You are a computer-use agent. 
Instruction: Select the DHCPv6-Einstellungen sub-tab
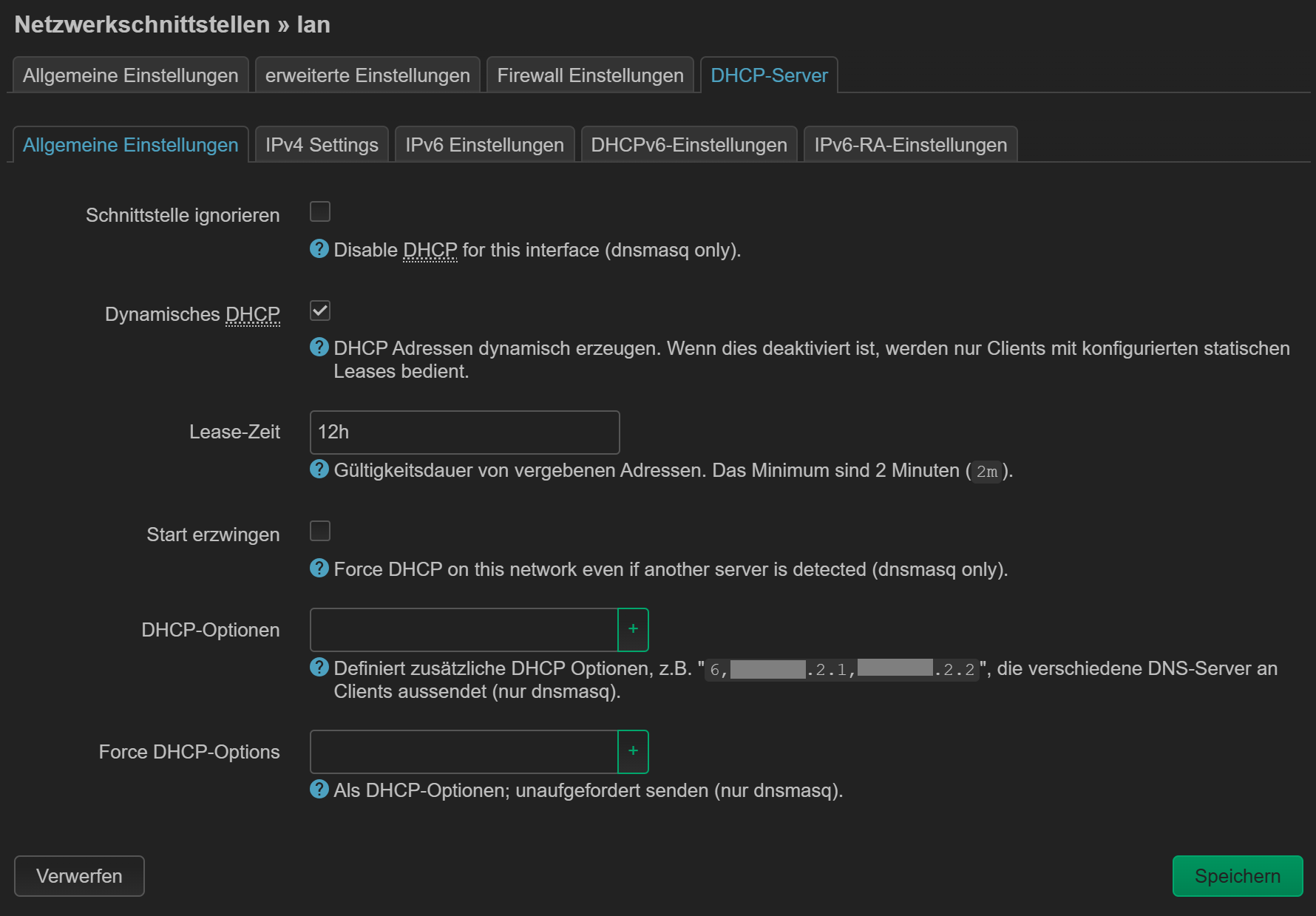coord(688,145)
